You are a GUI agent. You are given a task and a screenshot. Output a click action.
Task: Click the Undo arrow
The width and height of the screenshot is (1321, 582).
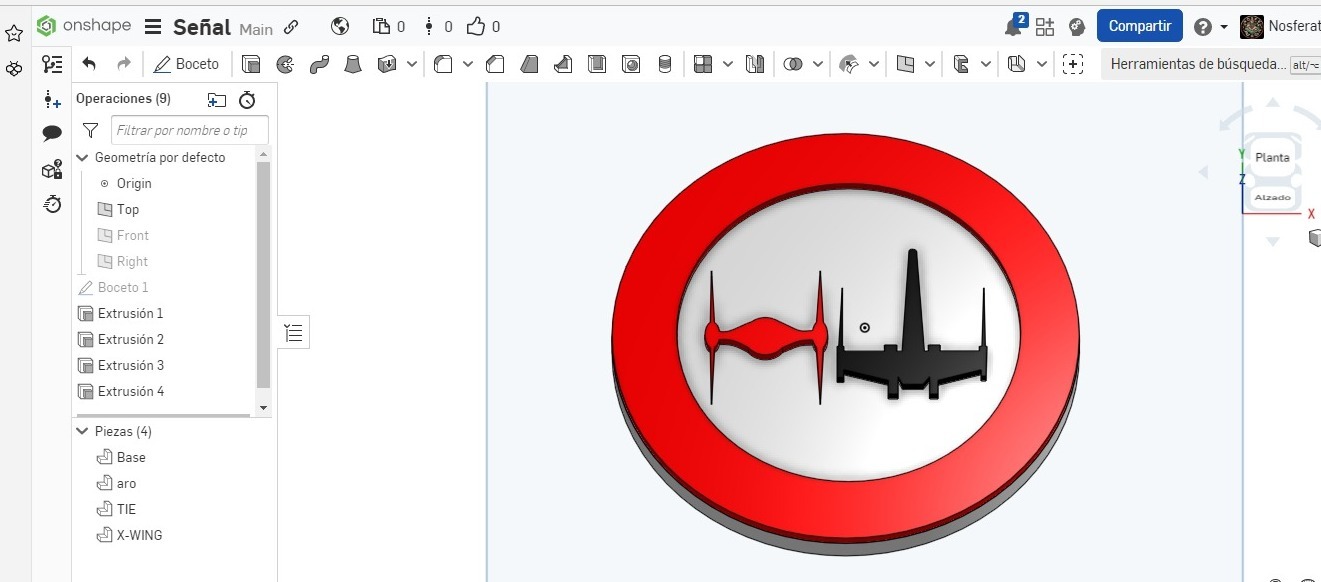[89, 64]
